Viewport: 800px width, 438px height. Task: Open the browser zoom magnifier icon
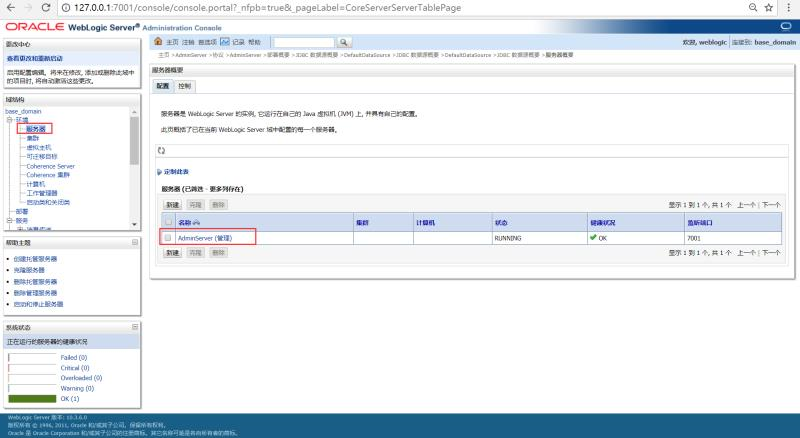point(753,8)
